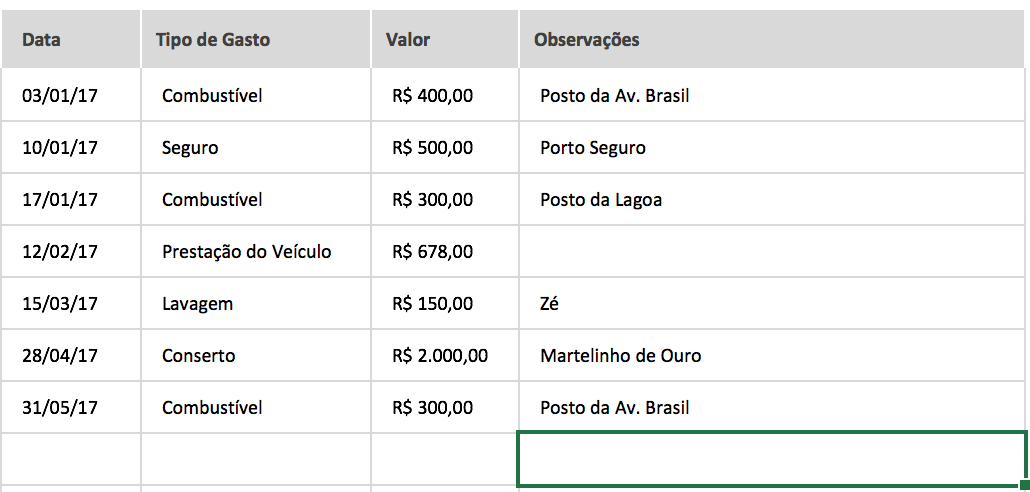Click the fill handle of the green selected cell
Image resolution: width=1030 pixels, height=492 pixels.
(1024, 486)
